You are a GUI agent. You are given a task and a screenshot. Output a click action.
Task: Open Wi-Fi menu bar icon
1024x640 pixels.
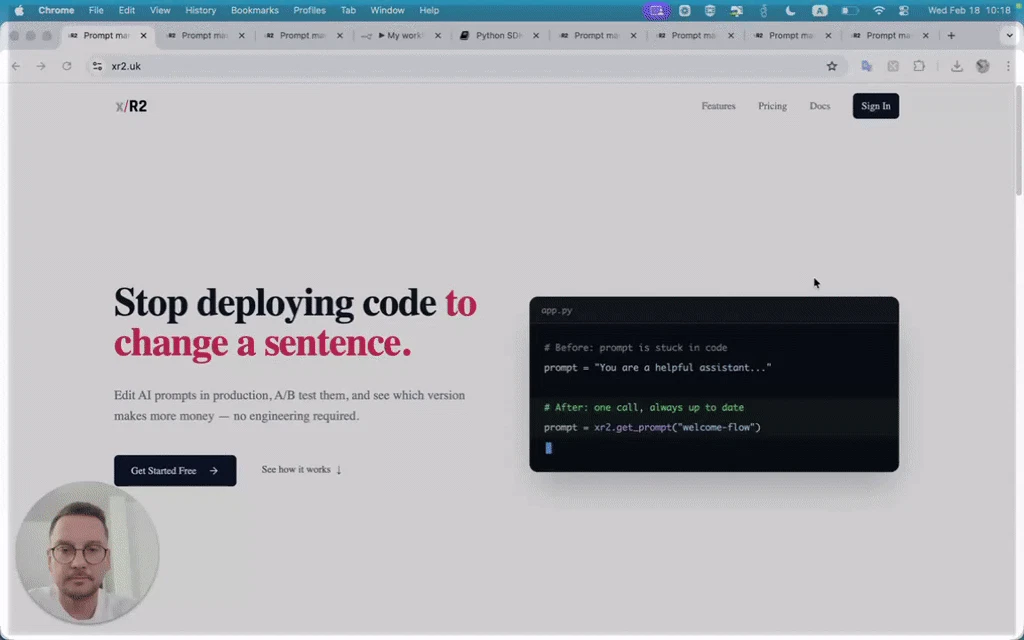(x=879, y=10)
